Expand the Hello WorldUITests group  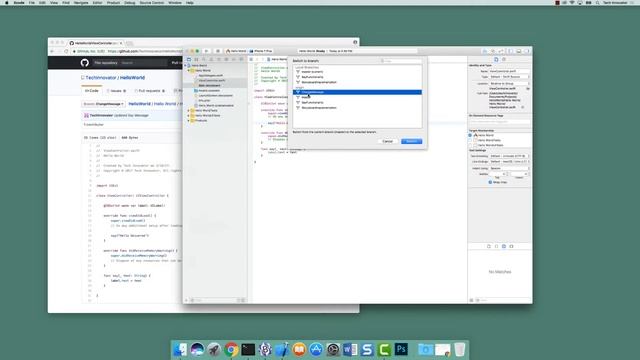189,116
